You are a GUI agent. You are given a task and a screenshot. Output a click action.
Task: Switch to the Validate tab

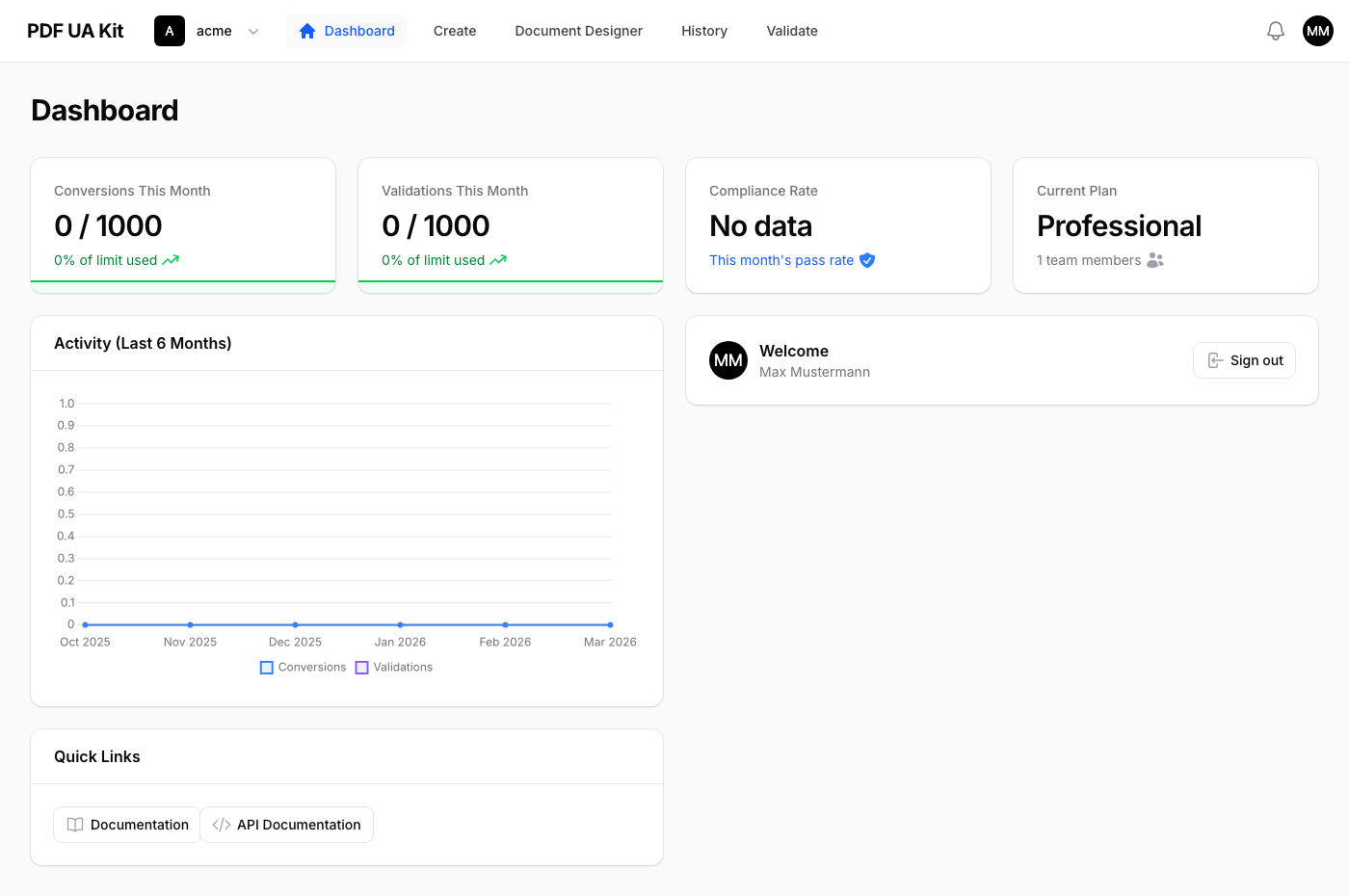792,31
